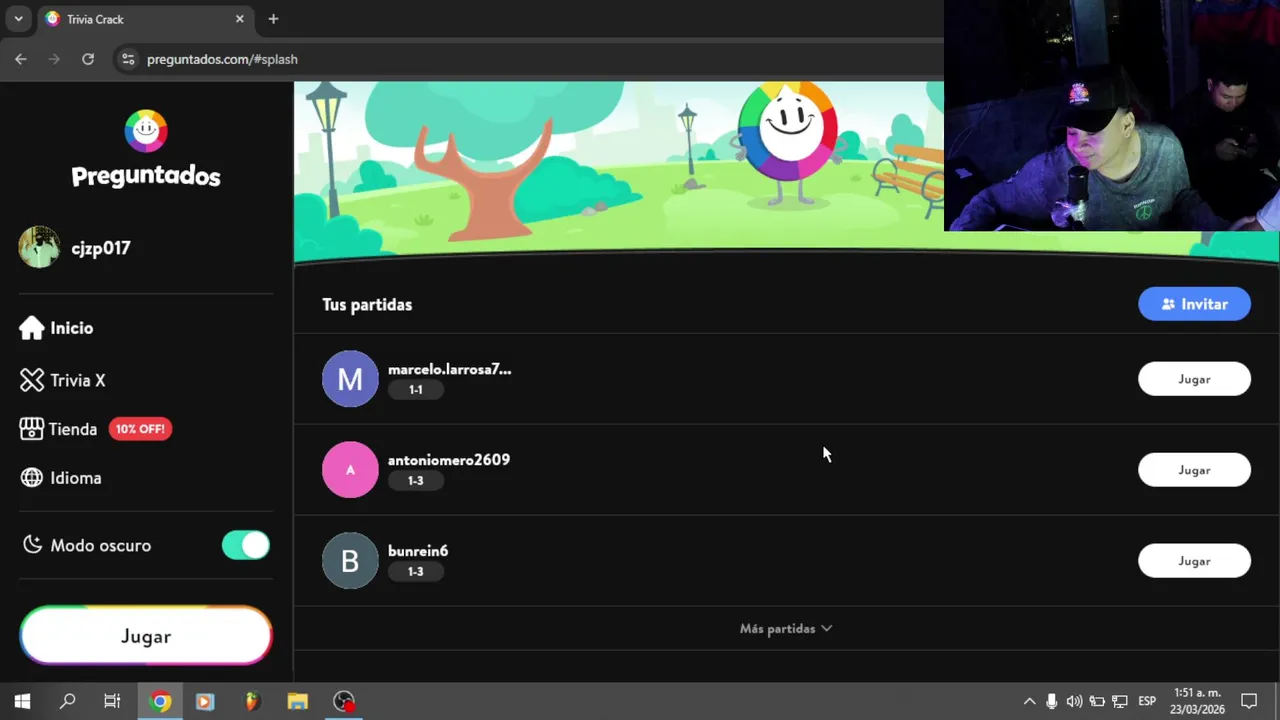Click the address bar URL preguntados.com
This screenshot has width=1280, height=720.
coord(222,59)
